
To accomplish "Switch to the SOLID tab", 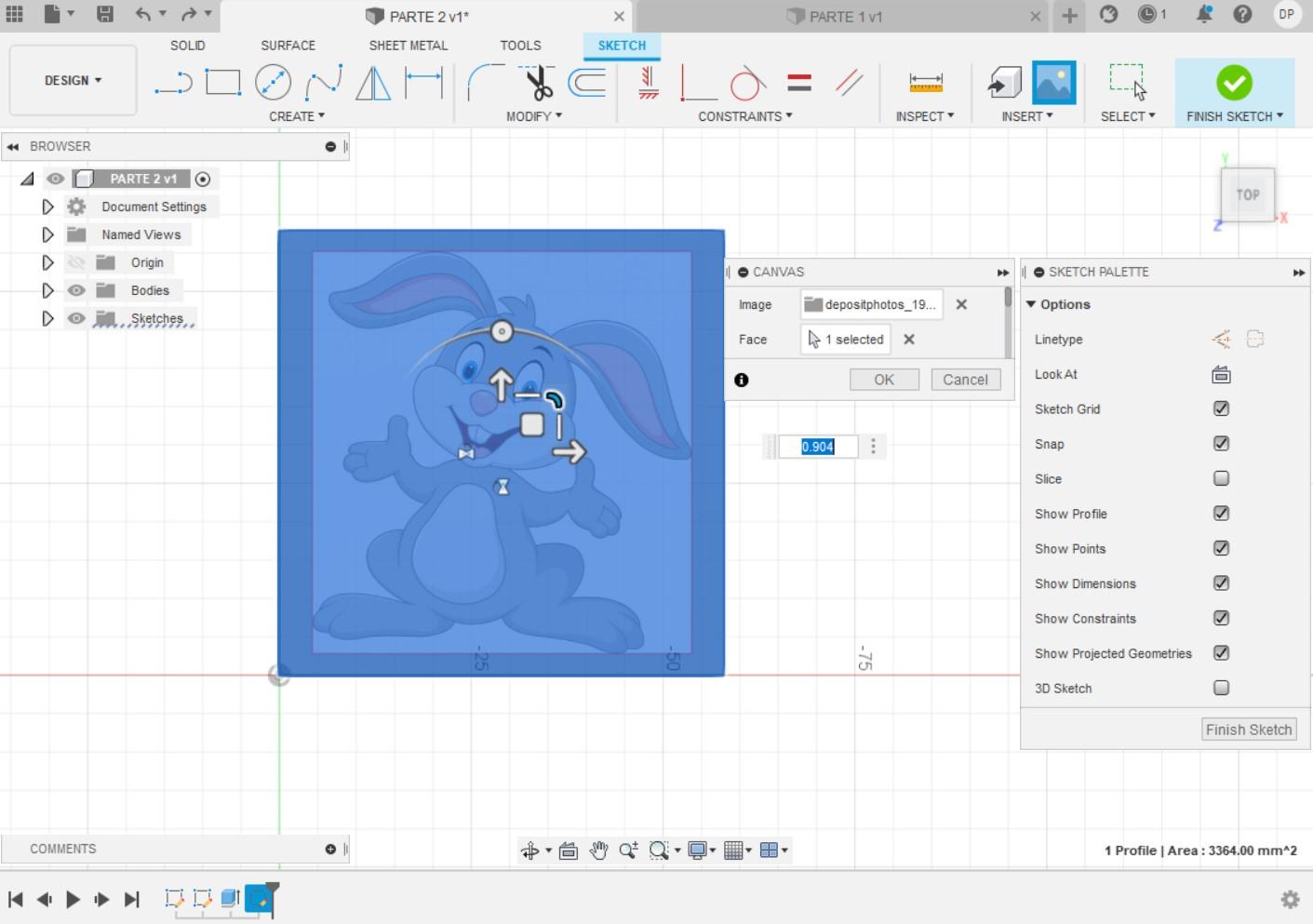I will point(187,45).
